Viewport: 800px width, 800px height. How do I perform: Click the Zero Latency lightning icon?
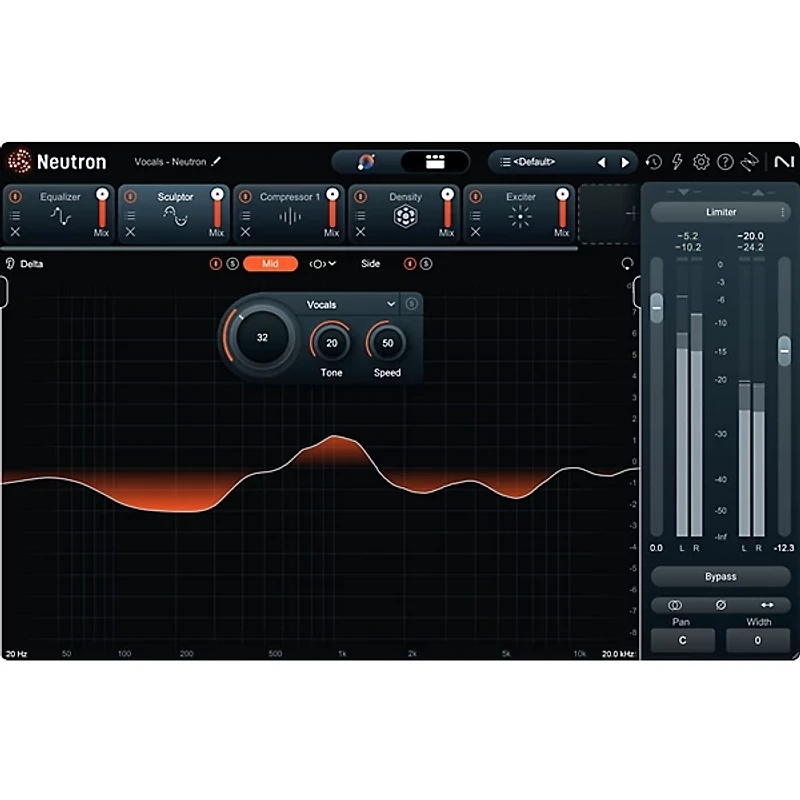pyautogui.click(x=677, y=161)
